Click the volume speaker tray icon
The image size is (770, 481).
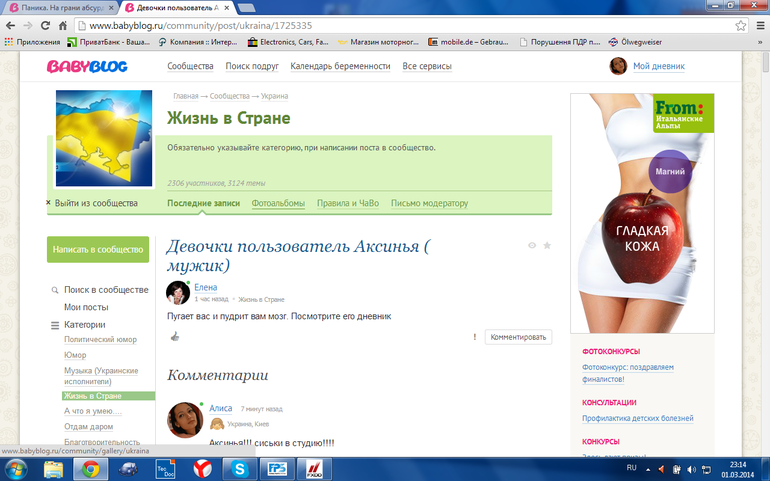[691, 469]
